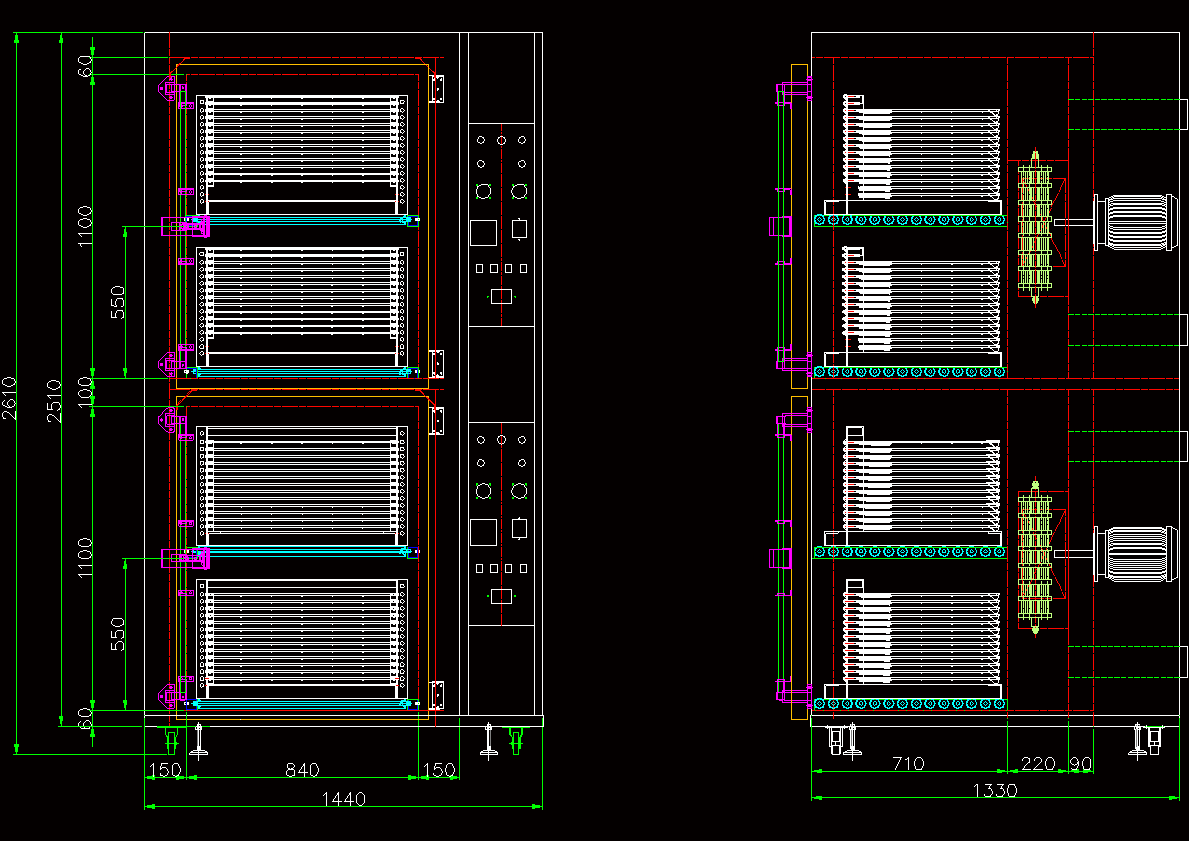Screen dimensions: 1189x841
Task: Select the large square display on upper control panel
Action: [483, 232]
